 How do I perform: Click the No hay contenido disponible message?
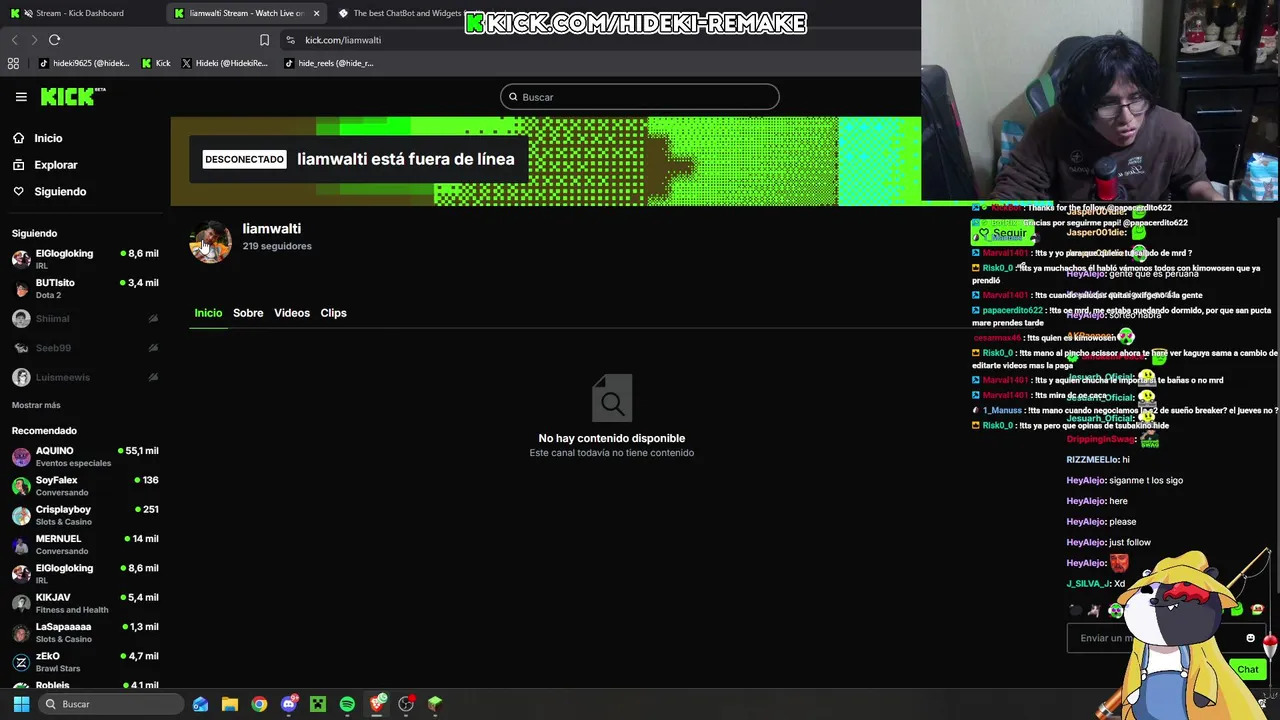pos(611,438)
